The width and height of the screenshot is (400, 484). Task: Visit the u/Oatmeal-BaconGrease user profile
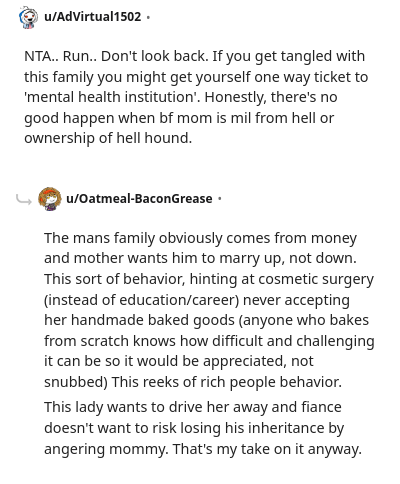click(139, 199)
